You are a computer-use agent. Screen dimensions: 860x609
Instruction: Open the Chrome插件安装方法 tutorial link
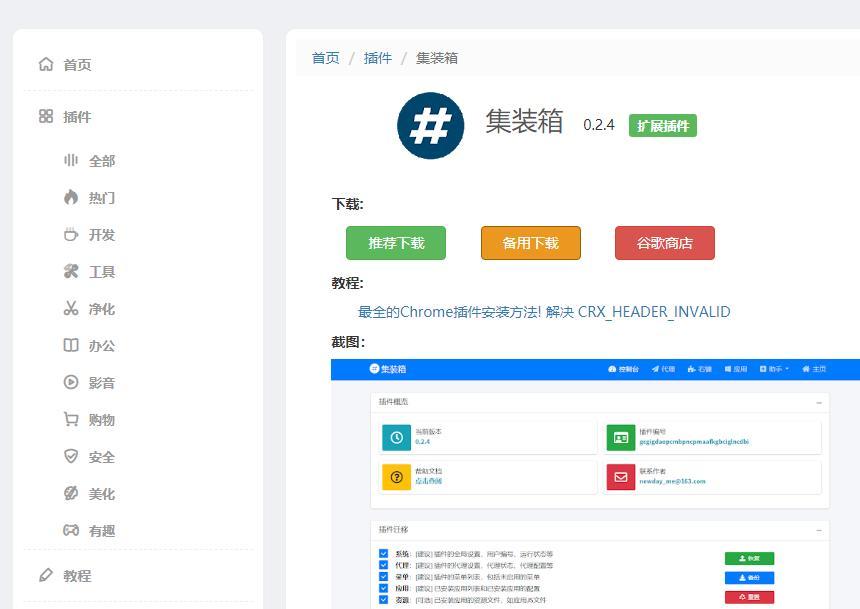tap(544, 312)
